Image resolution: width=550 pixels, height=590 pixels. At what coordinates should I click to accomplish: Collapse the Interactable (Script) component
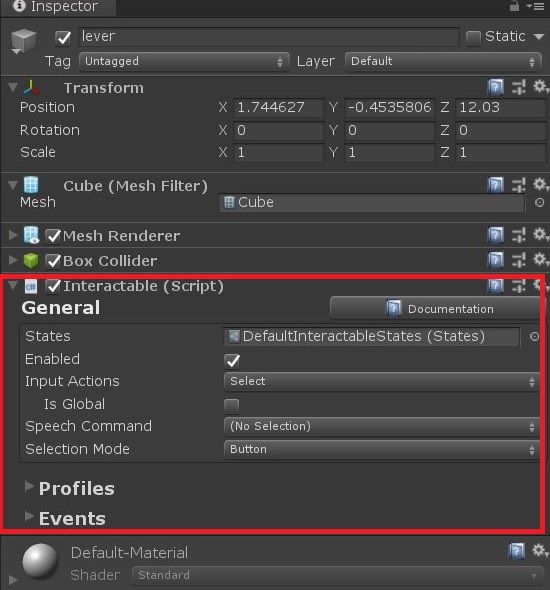coord(13,285)
